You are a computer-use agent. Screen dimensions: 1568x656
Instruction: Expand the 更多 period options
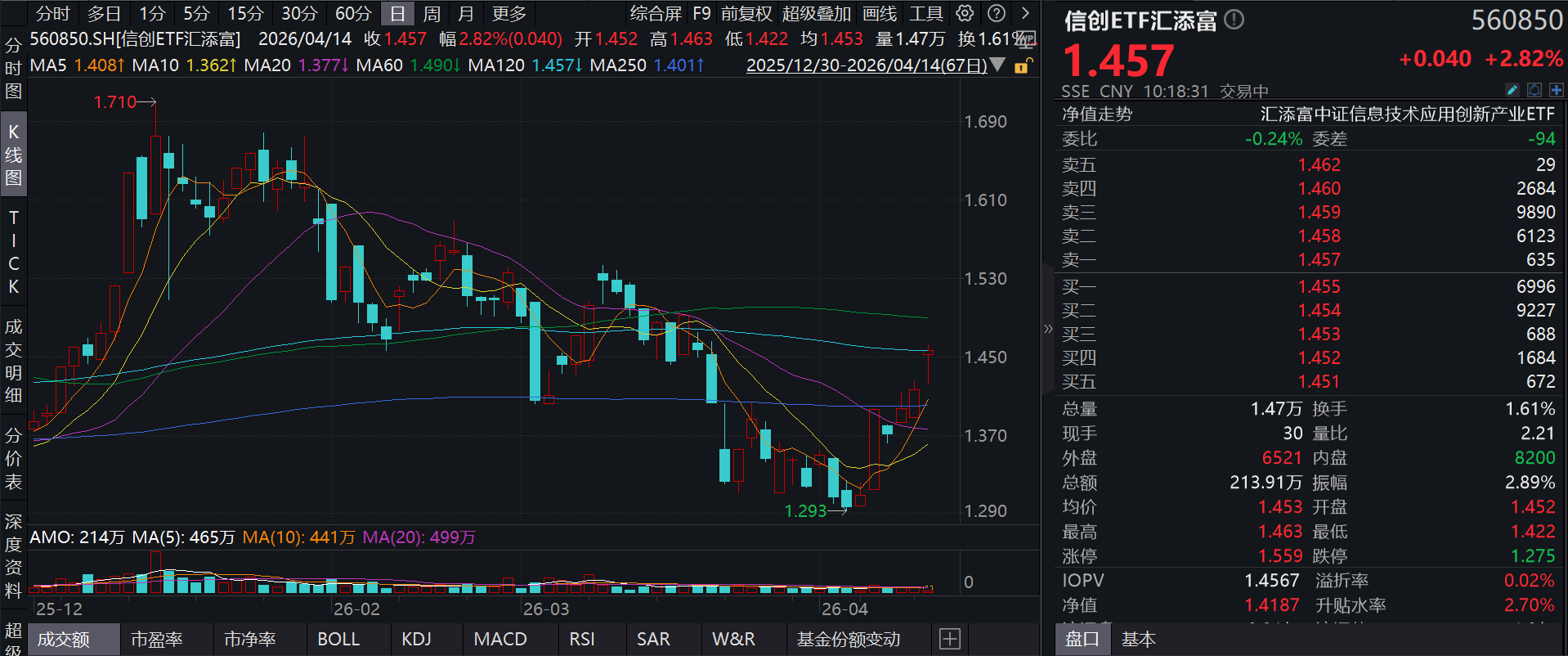508,14
